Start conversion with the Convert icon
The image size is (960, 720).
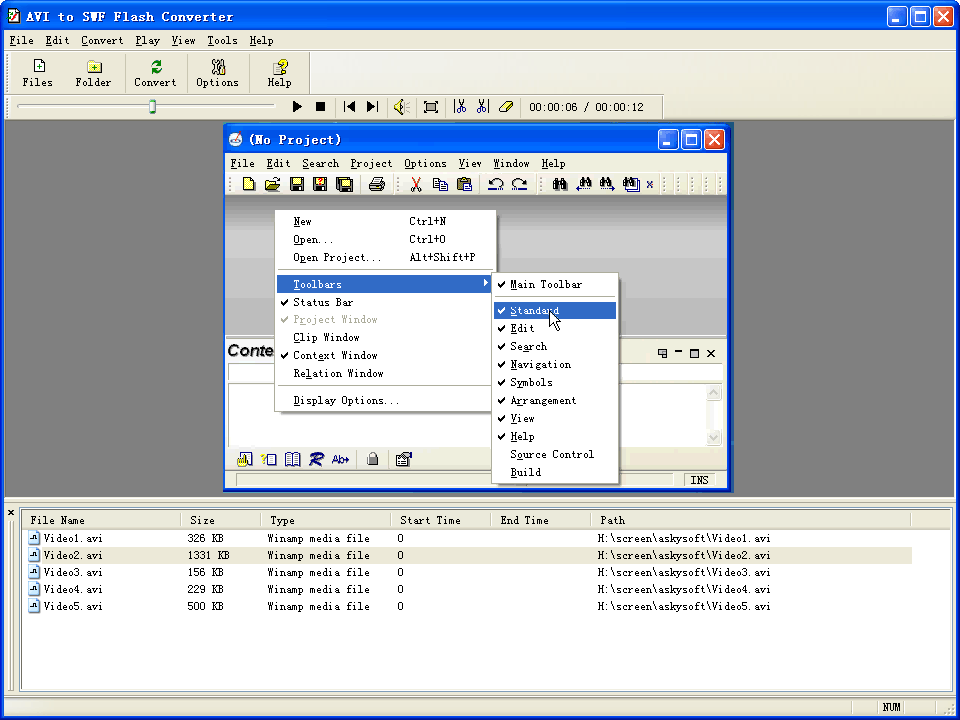156,73
